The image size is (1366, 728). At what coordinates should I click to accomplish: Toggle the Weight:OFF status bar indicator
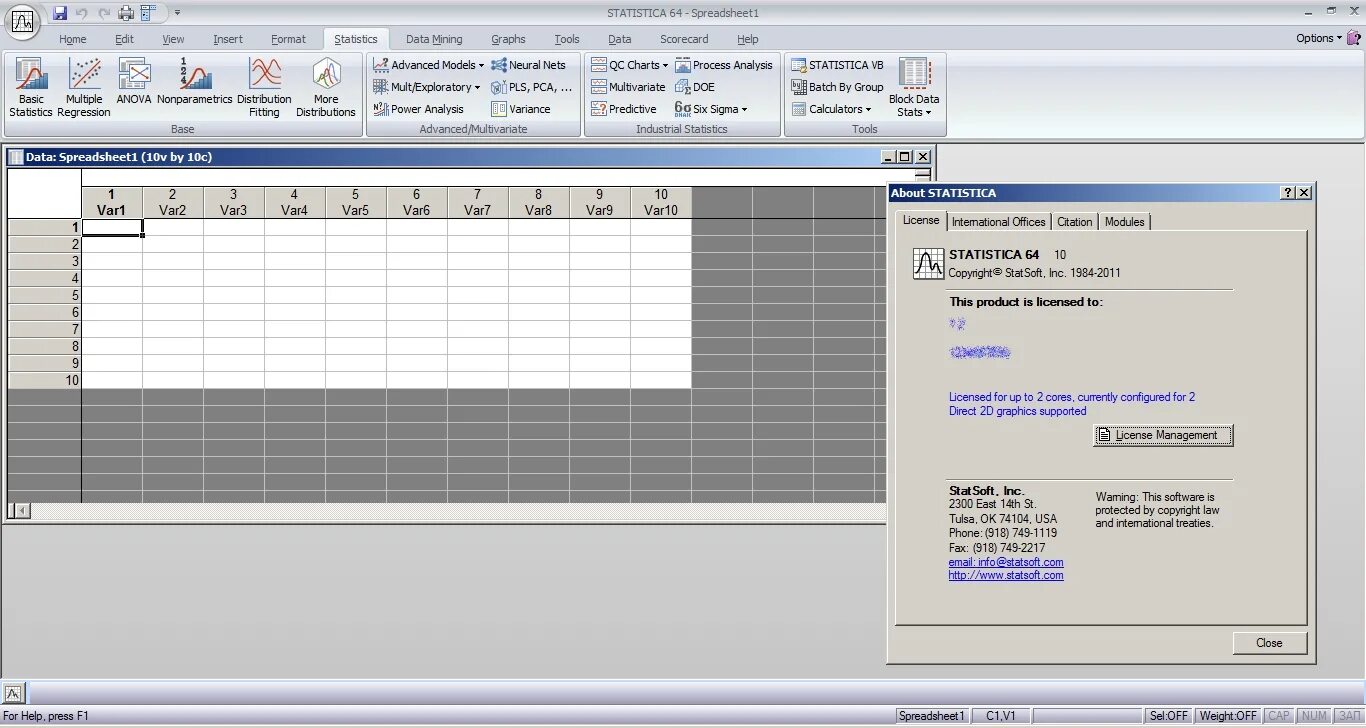coord(1227,716)
